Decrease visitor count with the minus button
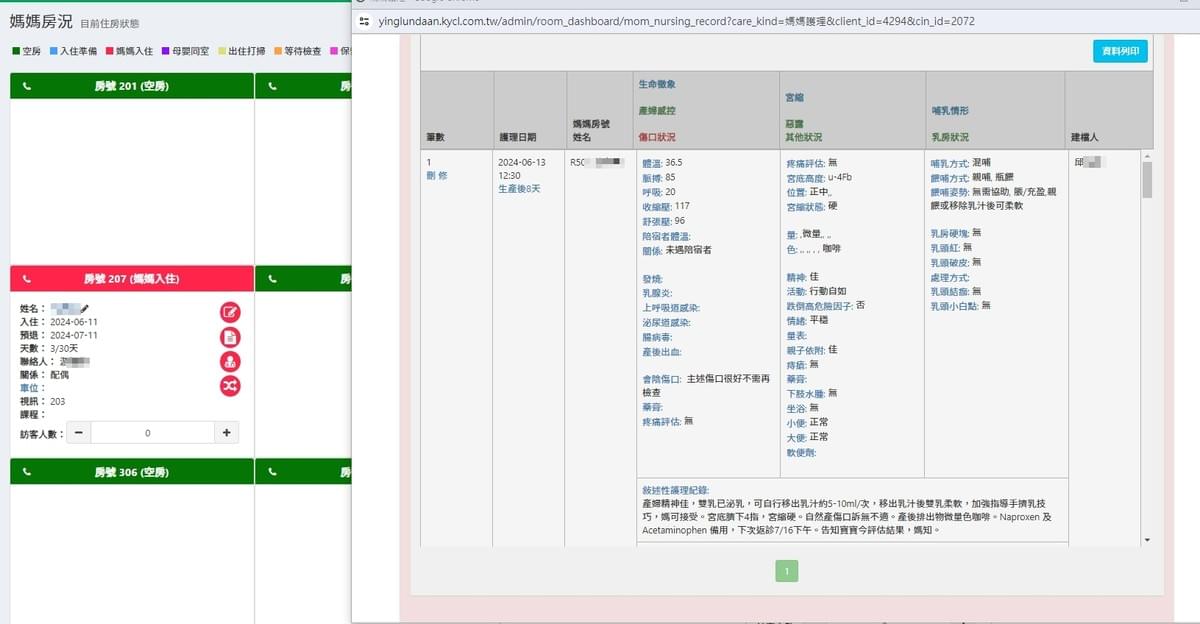The height and width of the screenshot is (624, 1200). tap(79, 433)
